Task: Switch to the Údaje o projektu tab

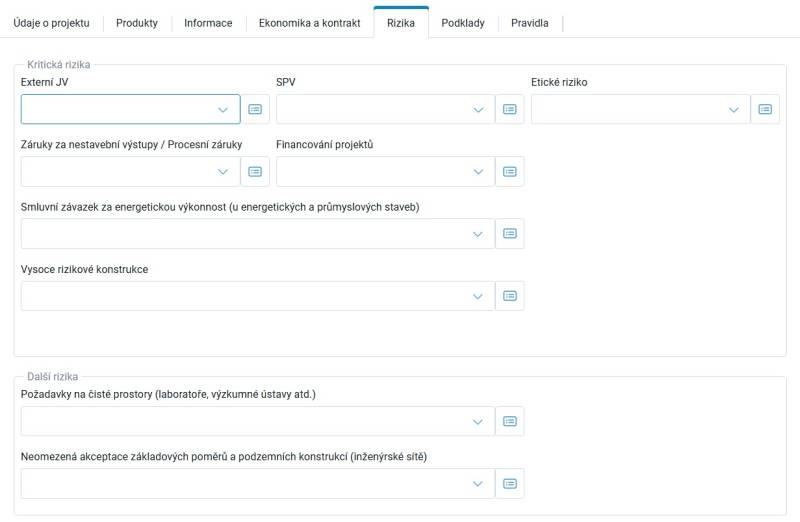Action: coord(52,23)
